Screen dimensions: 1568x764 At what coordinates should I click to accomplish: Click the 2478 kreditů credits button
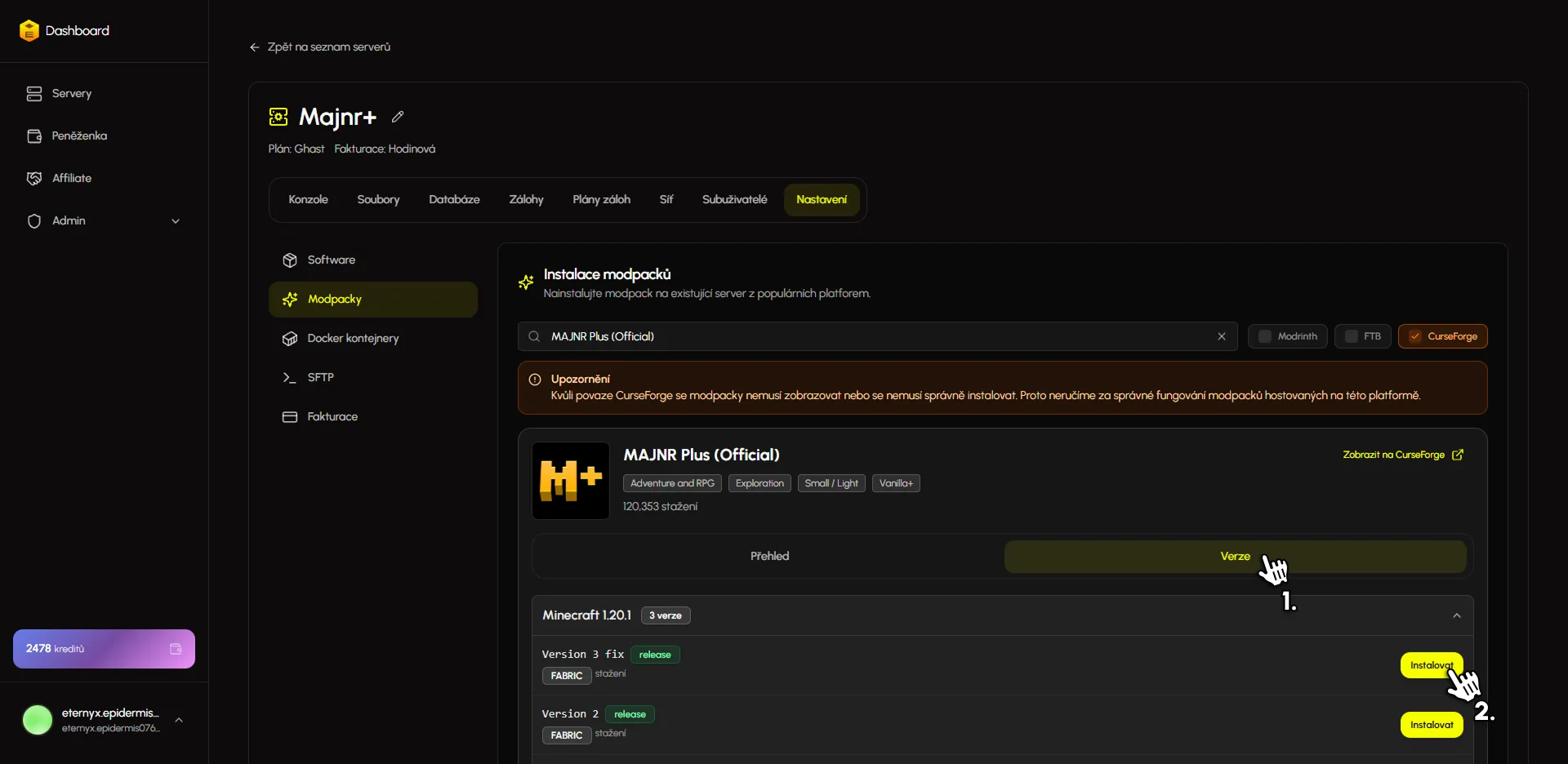coord(104,649)
